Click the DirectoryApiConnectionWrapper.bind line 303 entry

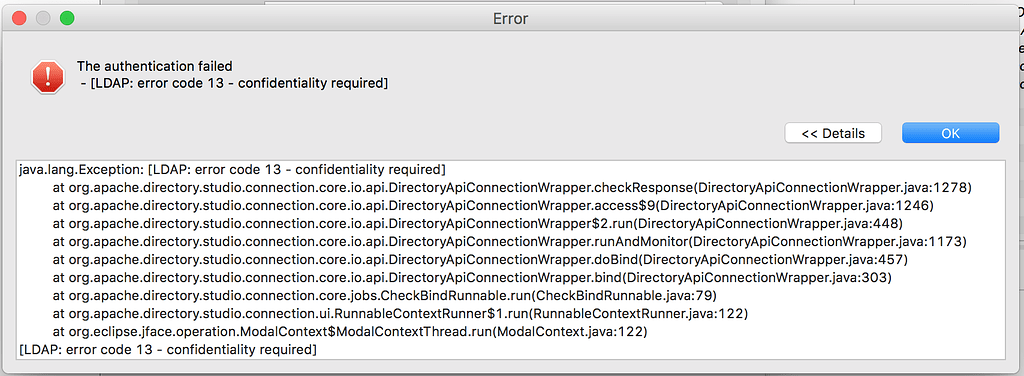point(472,278)
